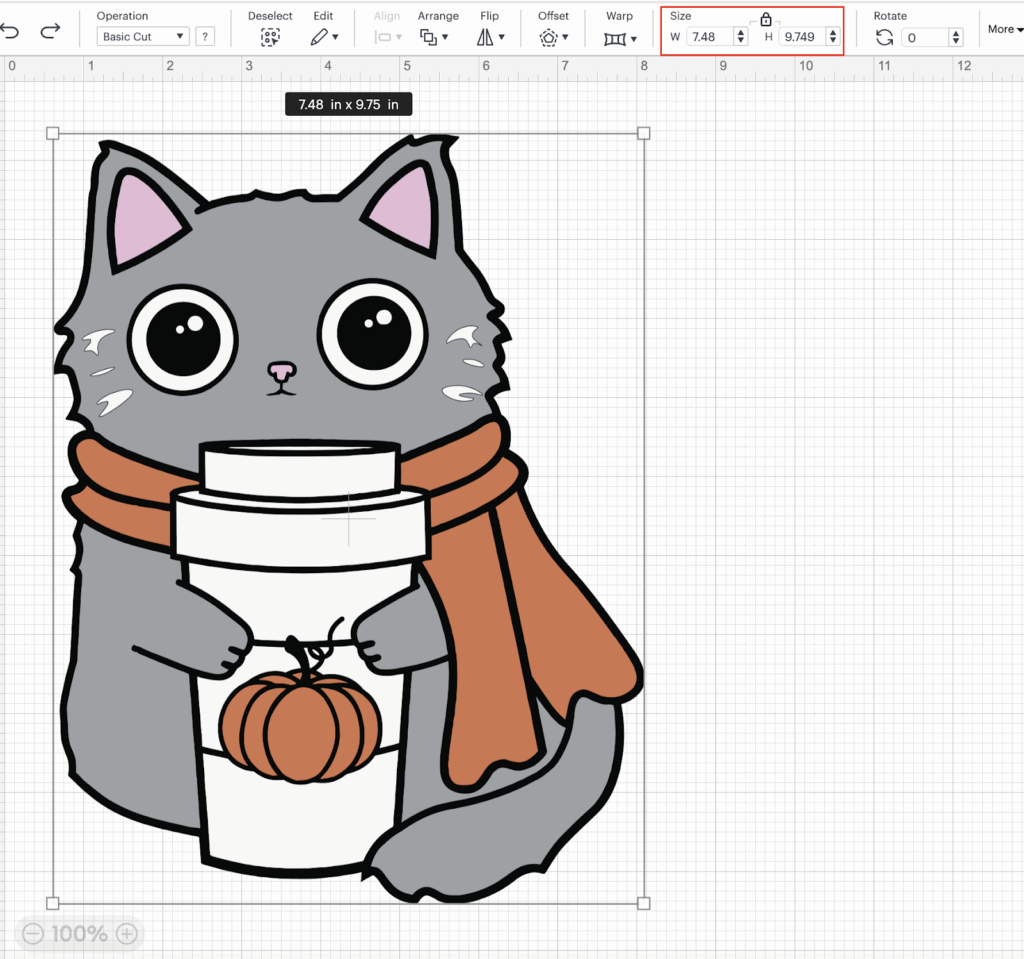Expand the Basic Cut operation dropdown
This screenshot has width=1024, height=959.
point(144,37)
